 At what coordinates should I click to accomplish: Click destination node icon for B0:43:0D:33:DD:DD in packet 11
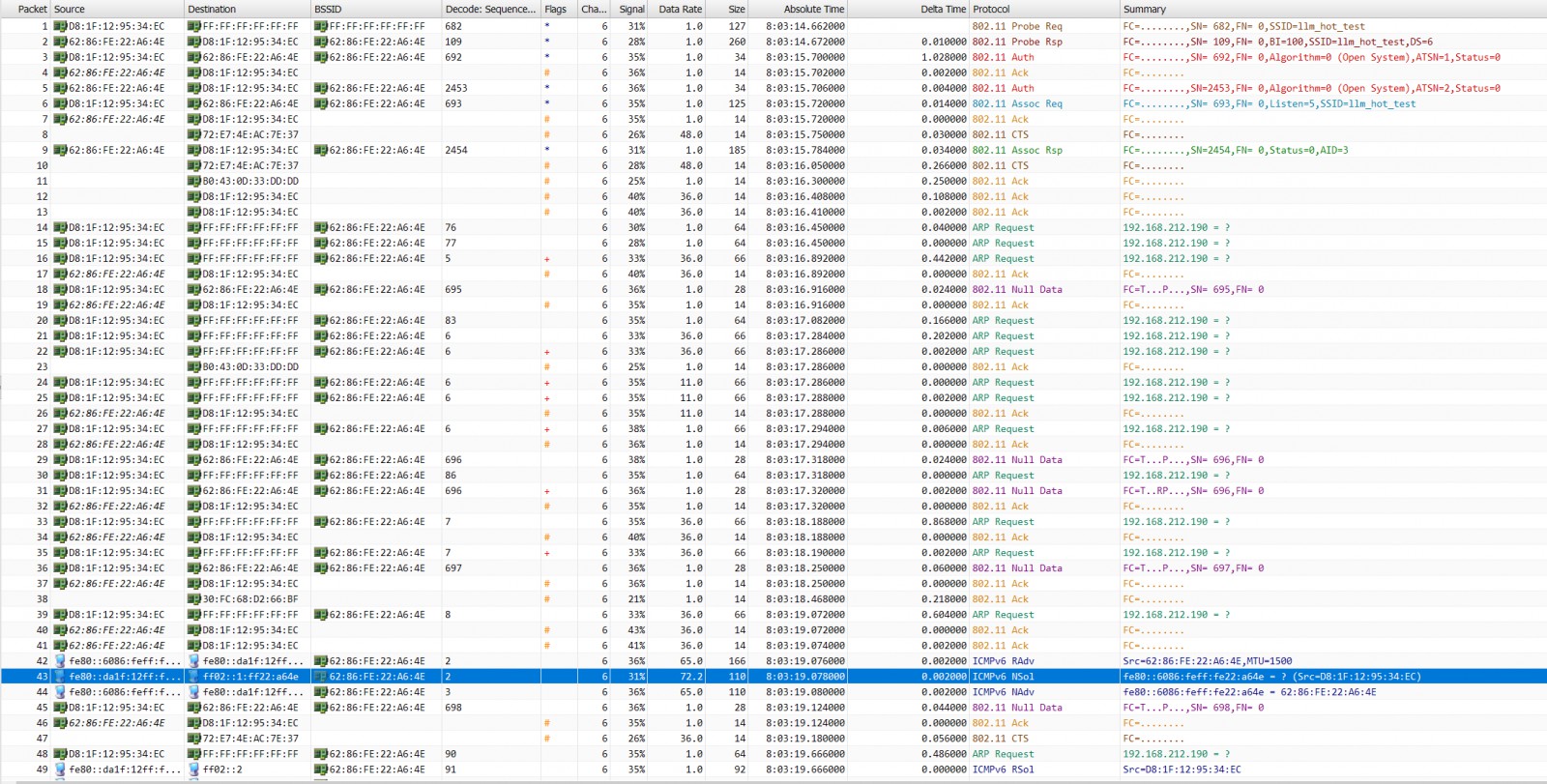click(194, 182)
